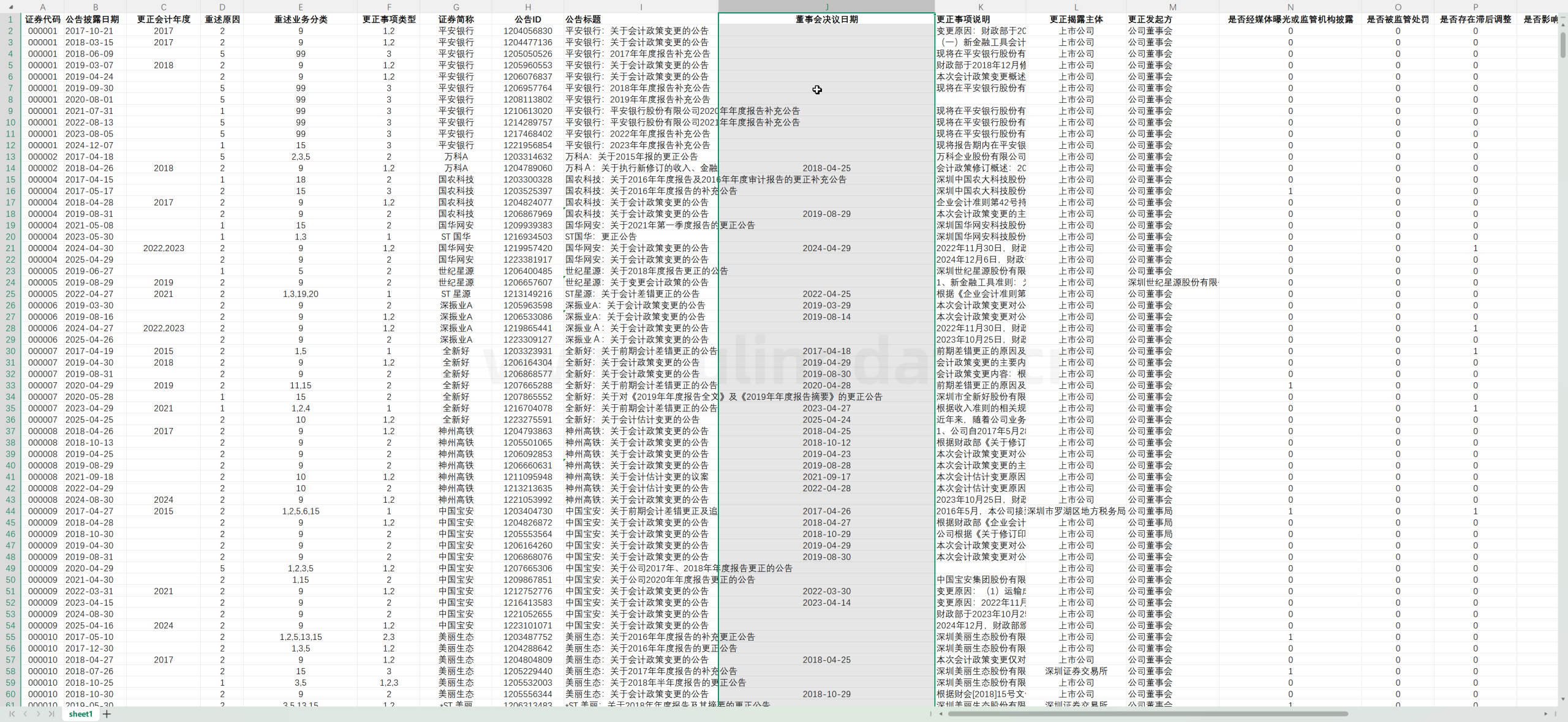Select column P by its header
Screen dimensions: 1568x722
(x=1476, y=7)
